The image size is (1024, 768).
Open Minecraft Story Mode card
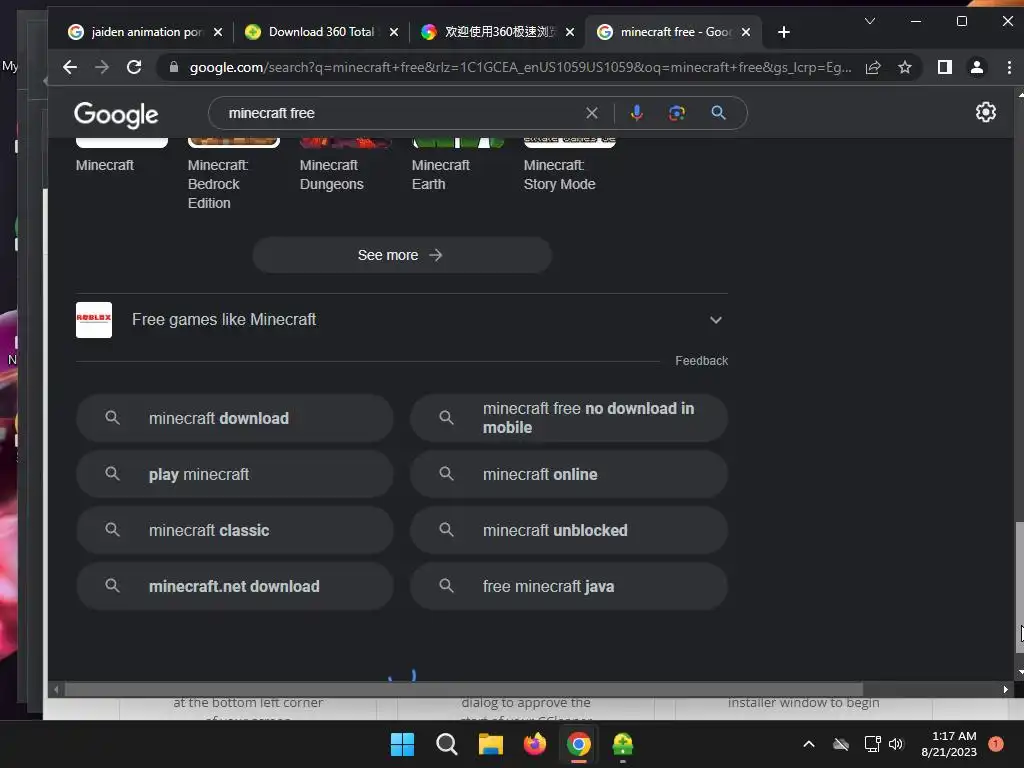[x=569, y=165]
